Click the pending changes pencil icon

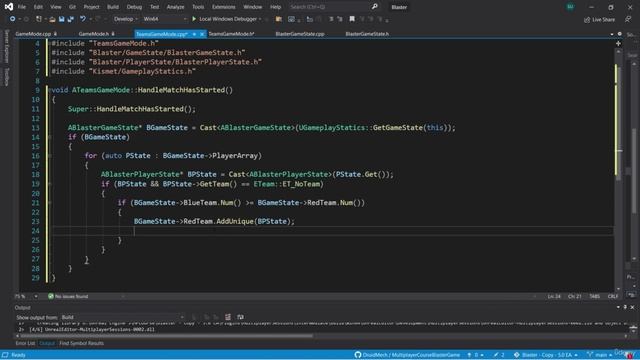click(496, 355)
